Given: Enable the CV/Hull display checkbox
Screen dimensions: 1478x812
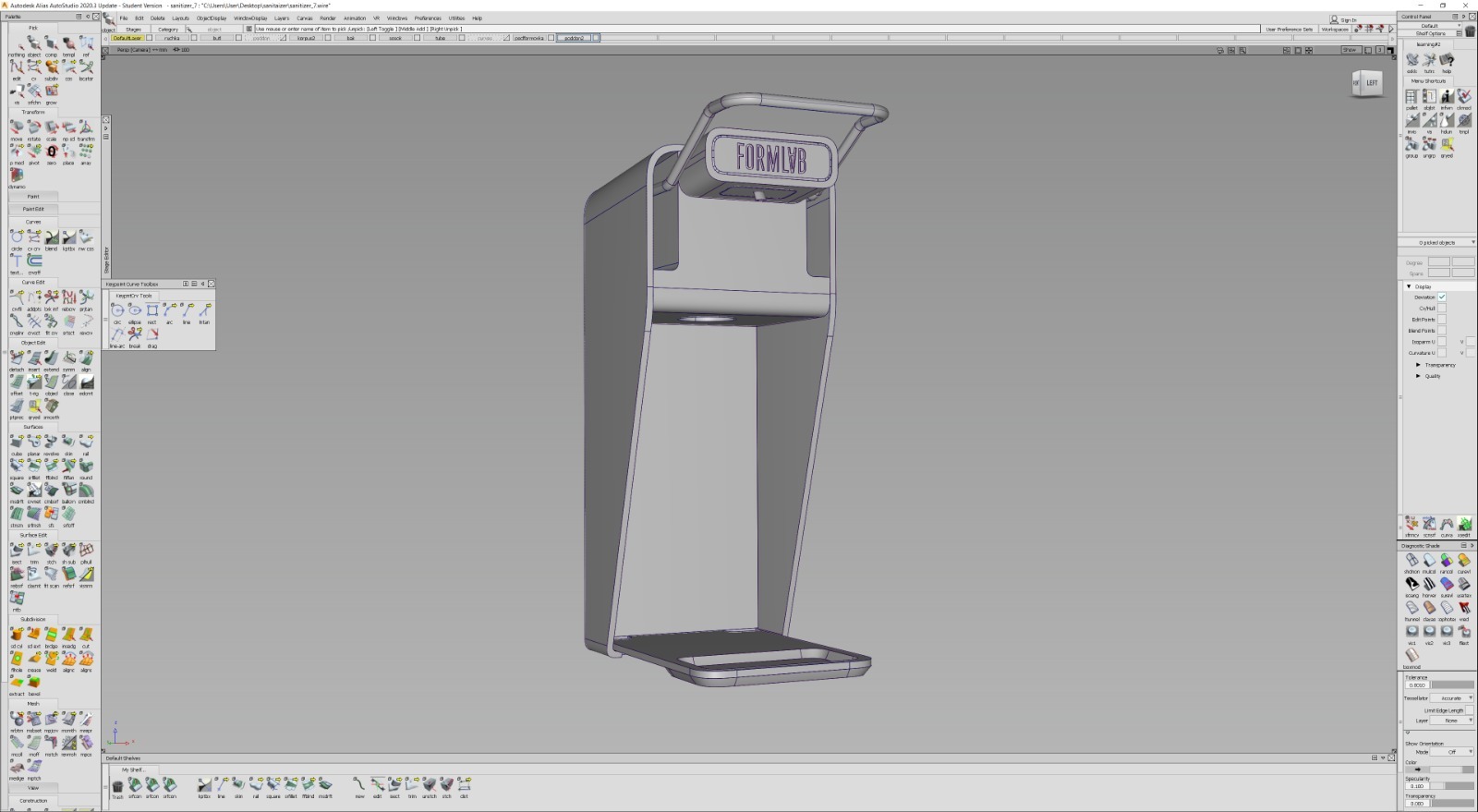Looking at the screenshot, I should (x=1441, y=309).
